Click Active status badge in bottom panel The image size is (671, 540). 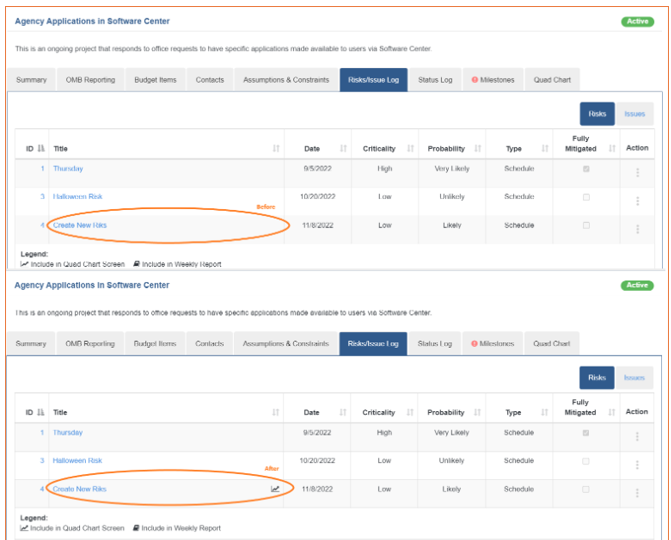coord(637,285)
